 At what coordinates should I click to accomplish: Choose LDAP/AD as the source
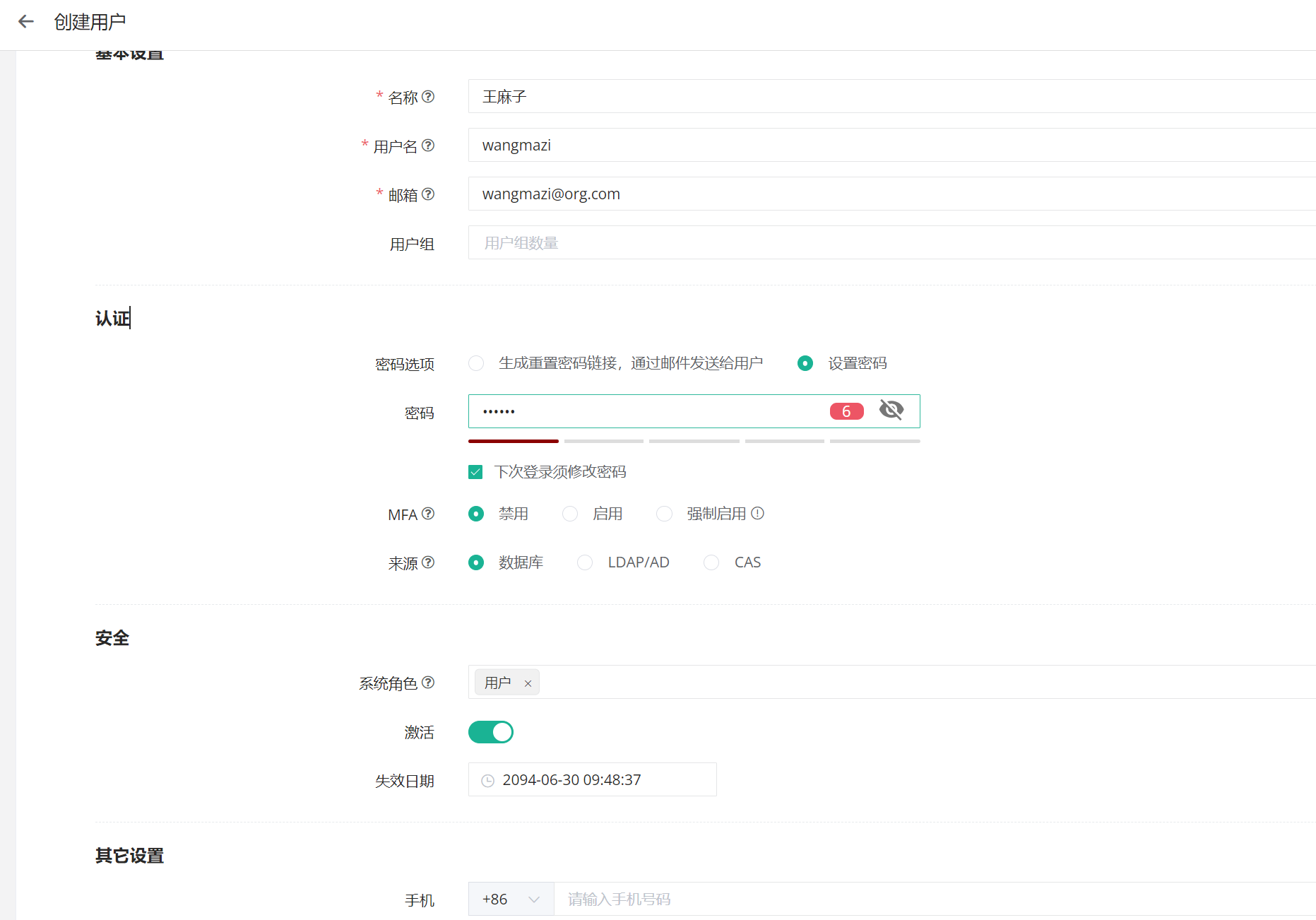[585, 562]
